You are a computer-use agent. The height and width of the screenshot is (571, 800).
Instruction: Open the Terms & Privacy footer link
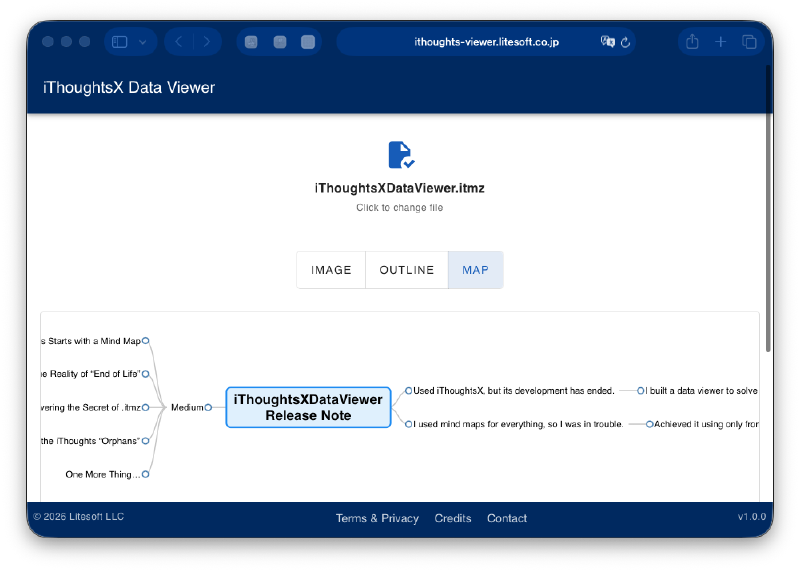tap(377, 518)
